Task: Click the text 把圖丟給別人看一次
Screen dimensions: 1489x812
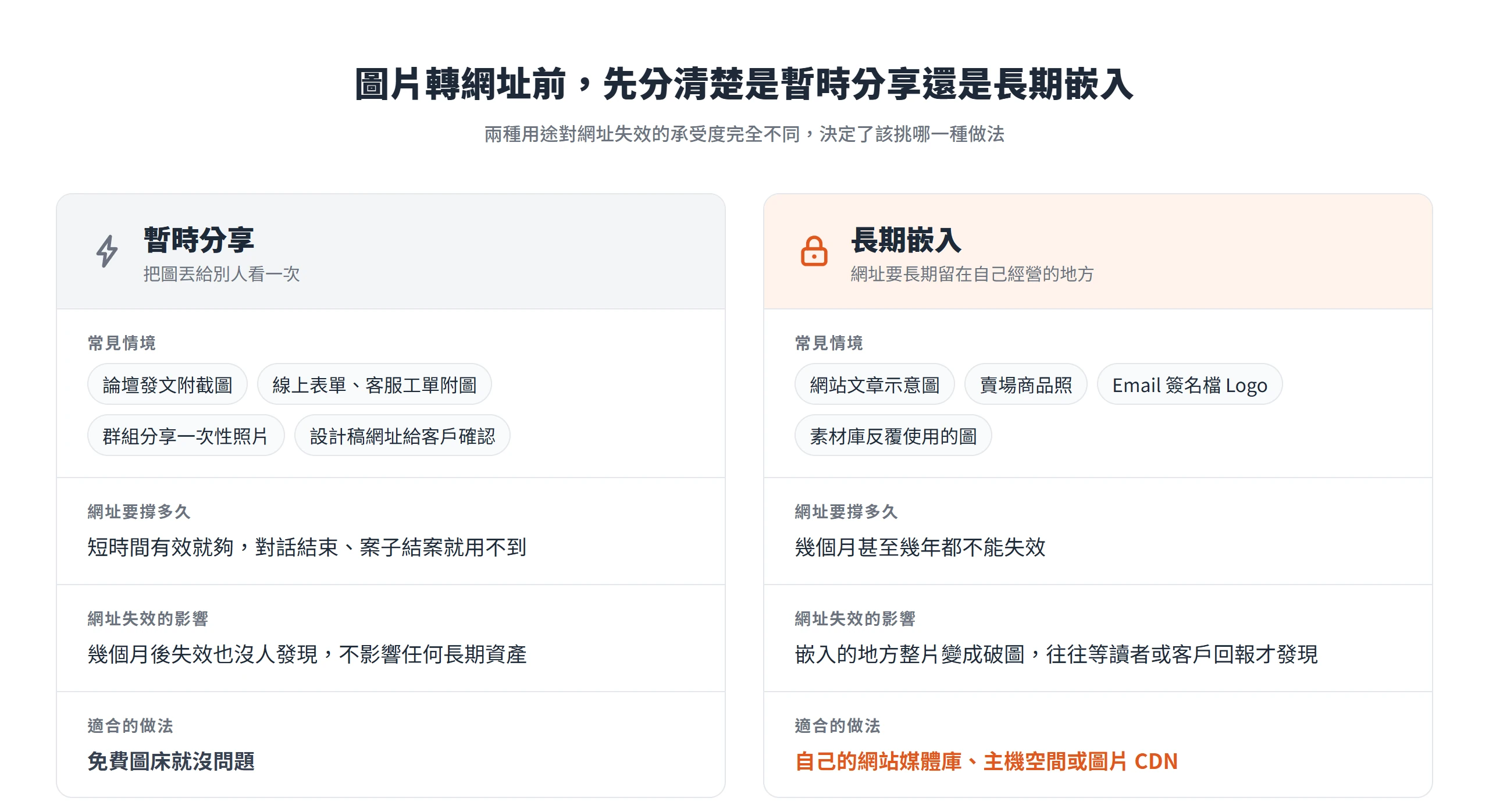Action: click(222, 274)
